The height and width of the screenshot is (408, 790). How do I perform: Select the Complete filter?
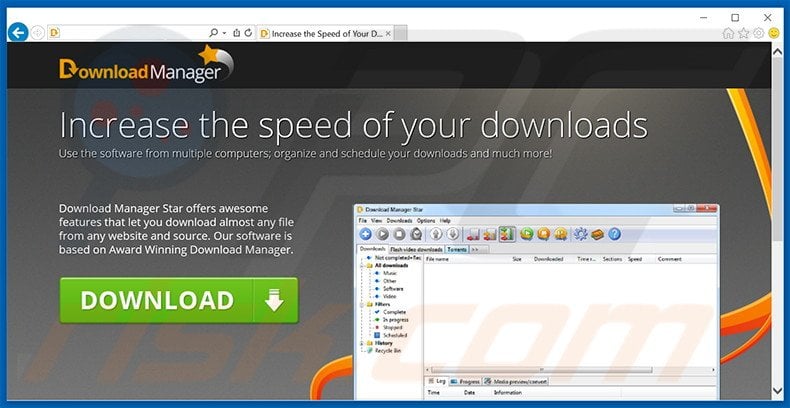(x=394, y=312)
